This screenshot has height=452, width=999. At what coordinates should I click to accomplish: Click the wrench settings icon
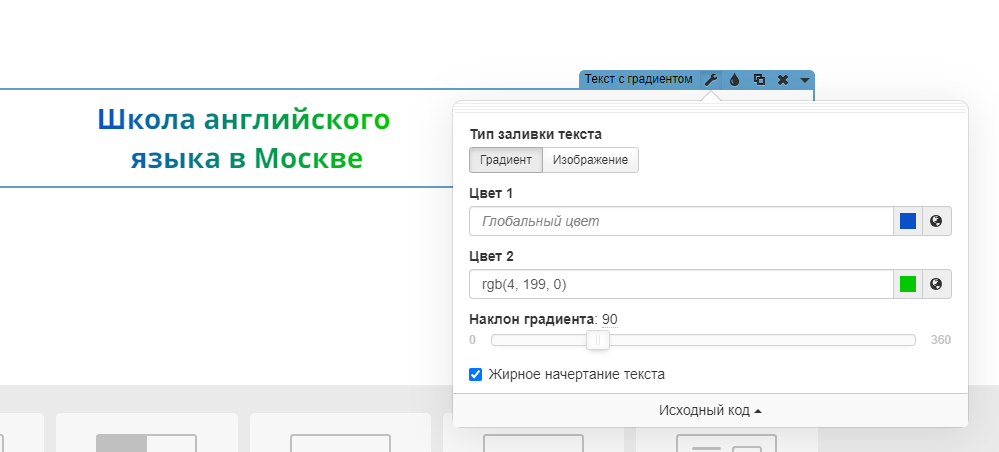click(x=711, y=79)
